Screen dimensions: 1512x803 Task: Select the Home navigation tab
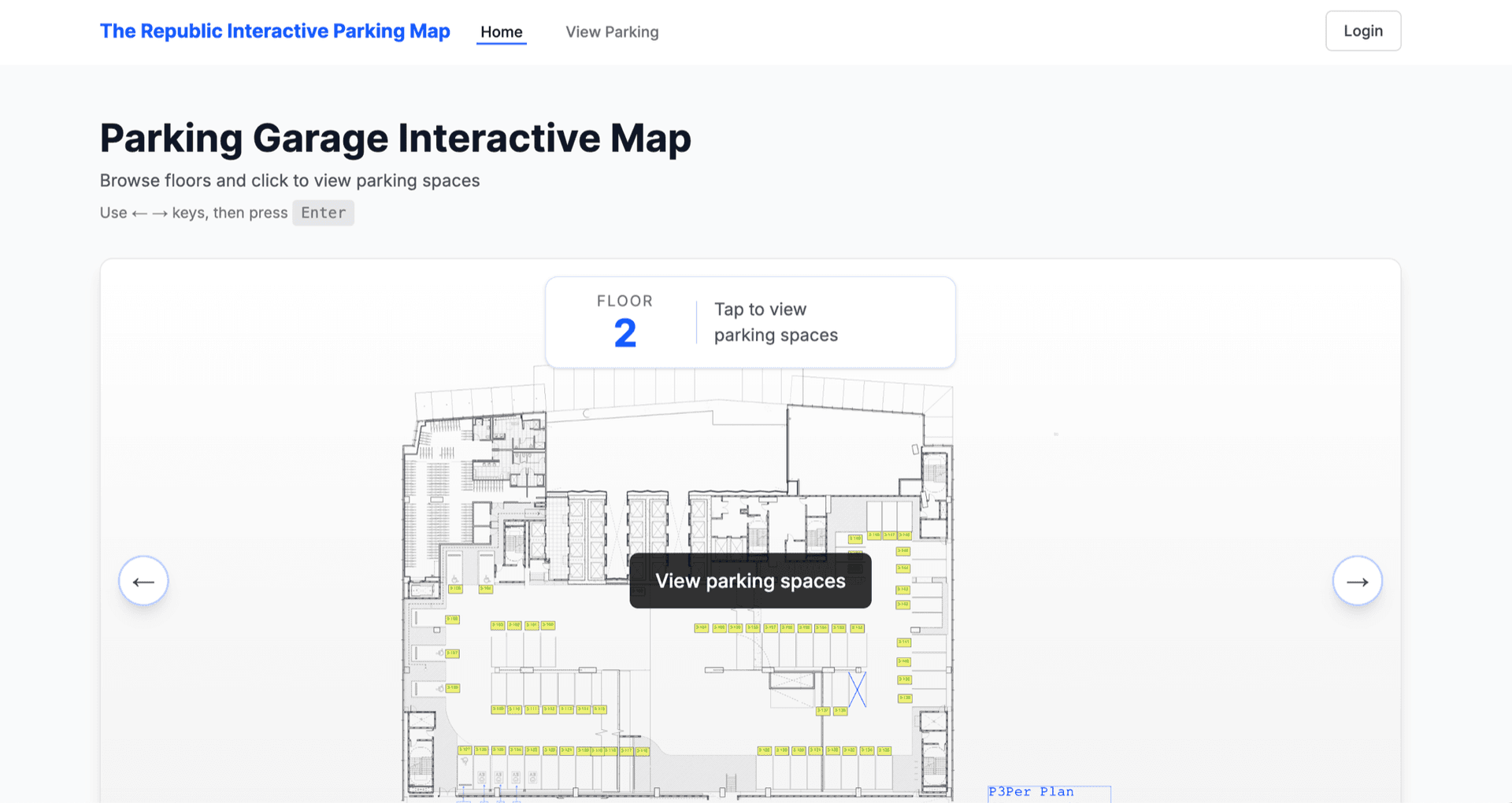click(502, 31)
